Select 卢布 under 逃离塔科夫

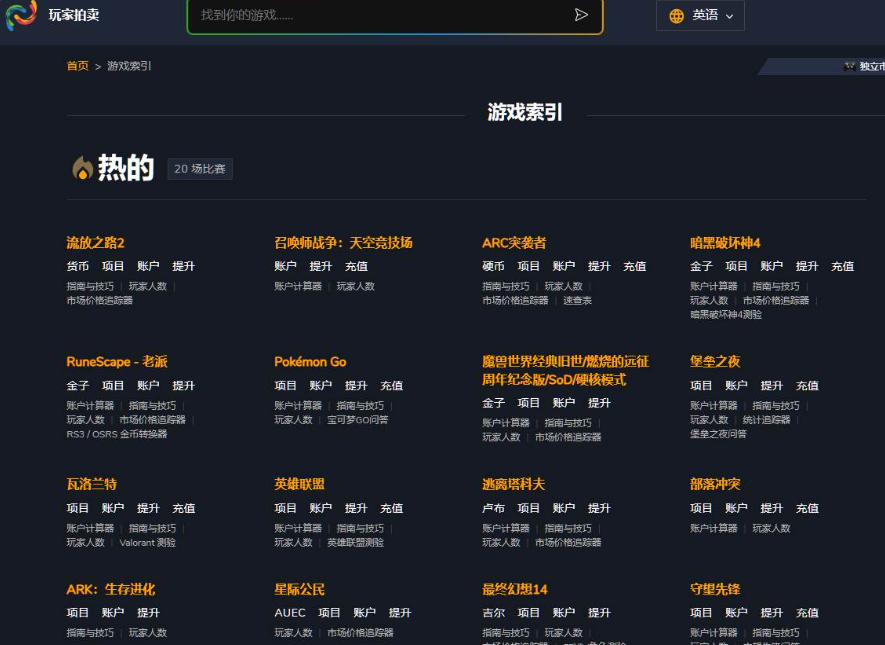pos(493,508)
